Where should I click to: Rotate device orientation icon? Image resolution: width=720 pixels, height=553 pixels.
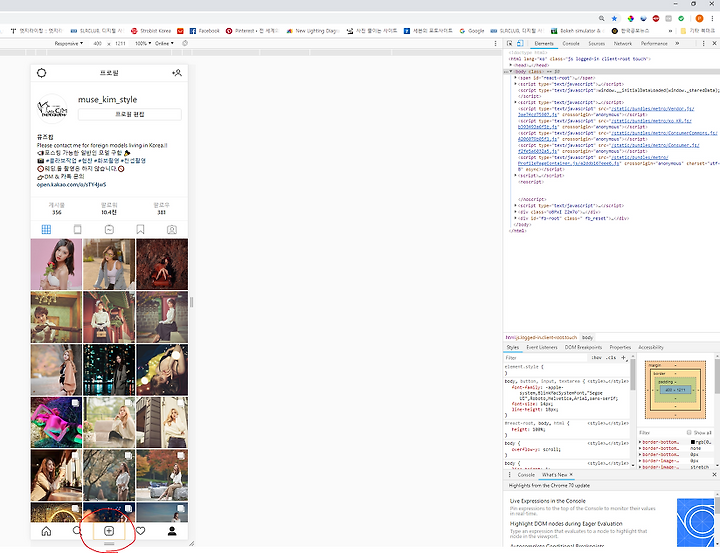point(185,43)
